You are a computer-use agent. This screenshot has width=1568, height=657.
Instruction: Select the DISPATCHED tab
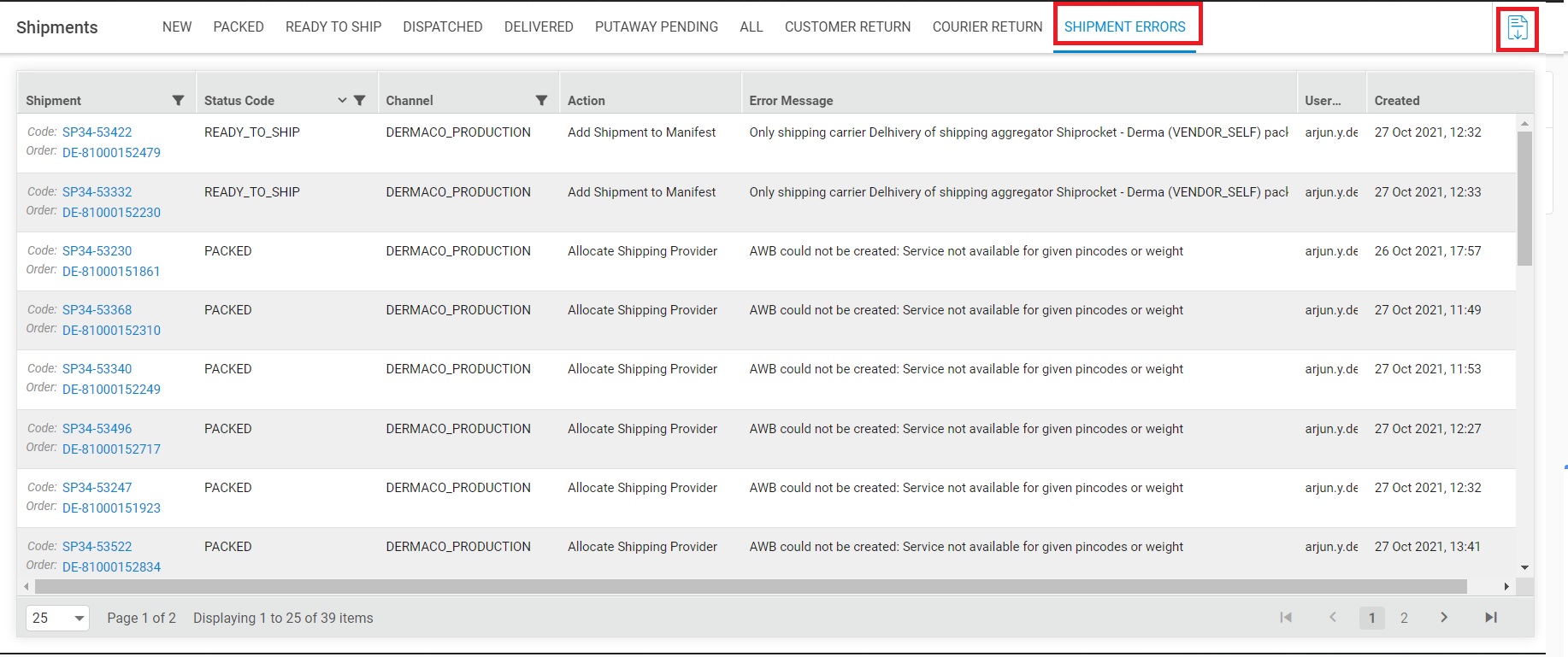click(x=443, y=27)
